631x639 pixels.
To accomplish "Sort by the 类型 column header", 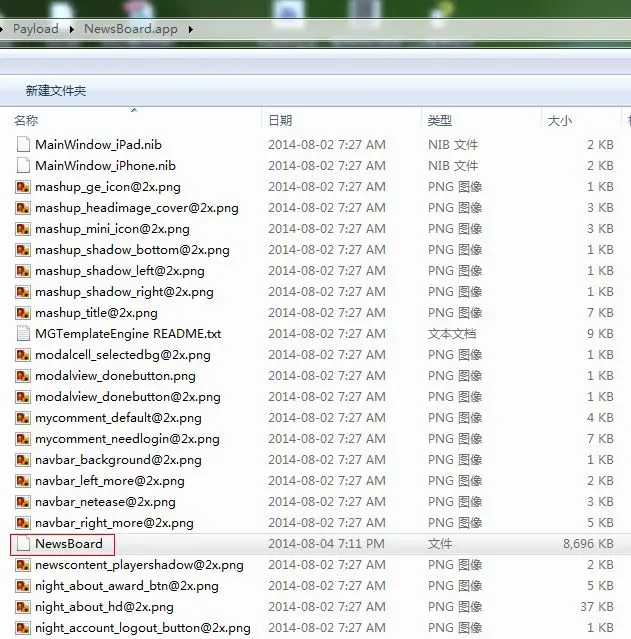I will pos(440,121).
